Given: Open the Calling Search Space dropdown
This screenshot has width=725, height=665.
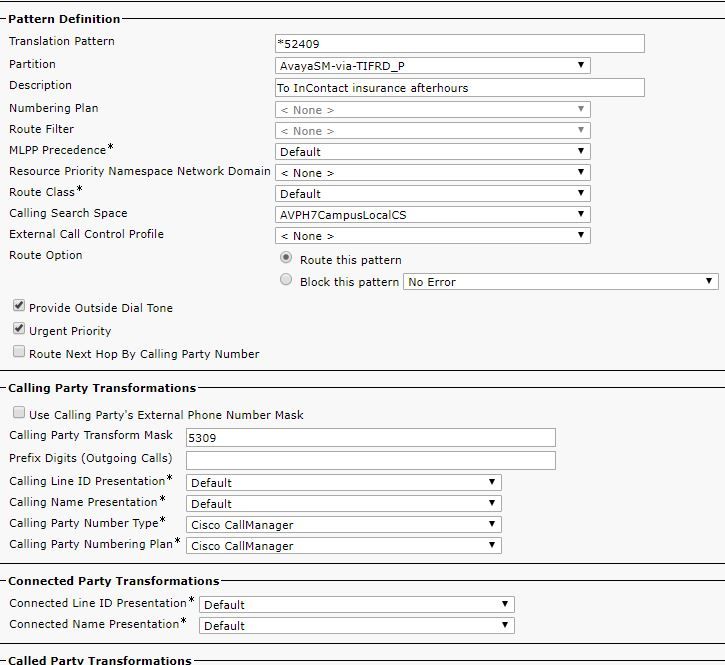Looking at the screenshot, I should click(432, 214).
